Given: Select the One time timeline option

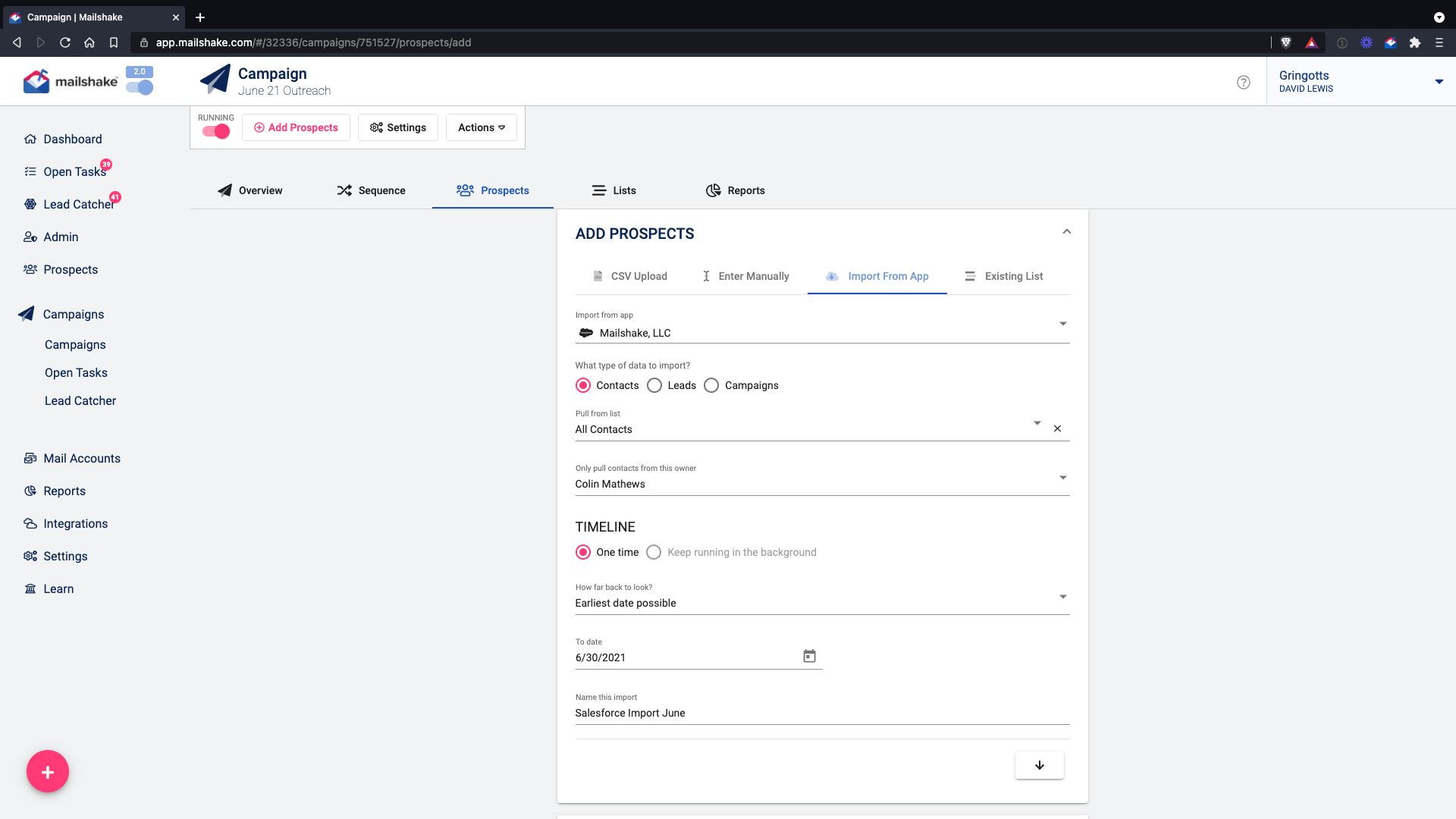Looking at the screenshot, I should tap(583, 552).
